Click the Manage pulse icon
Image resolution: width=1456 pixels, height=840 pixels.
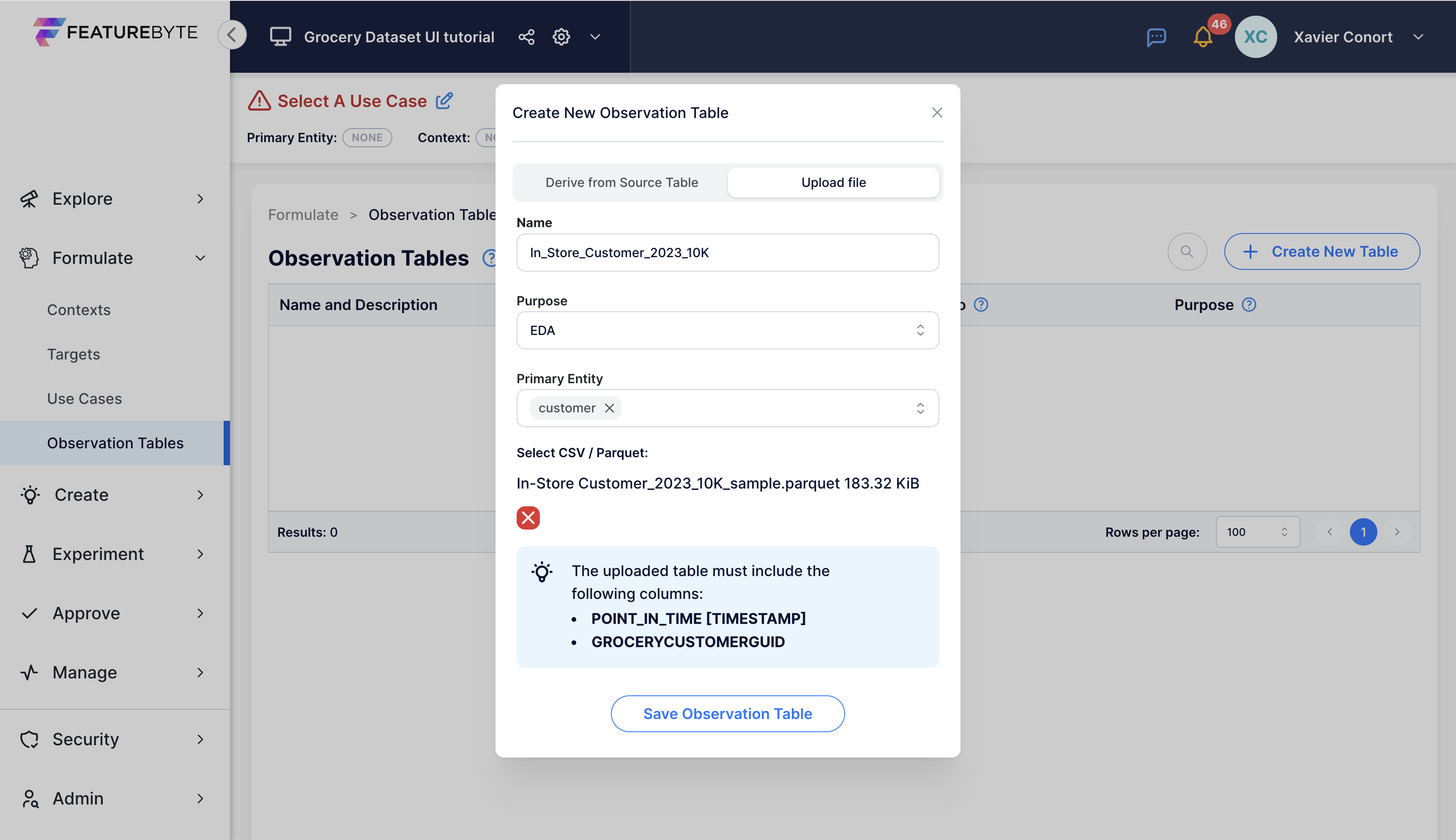pyautogui.click(x=29, y=673)
